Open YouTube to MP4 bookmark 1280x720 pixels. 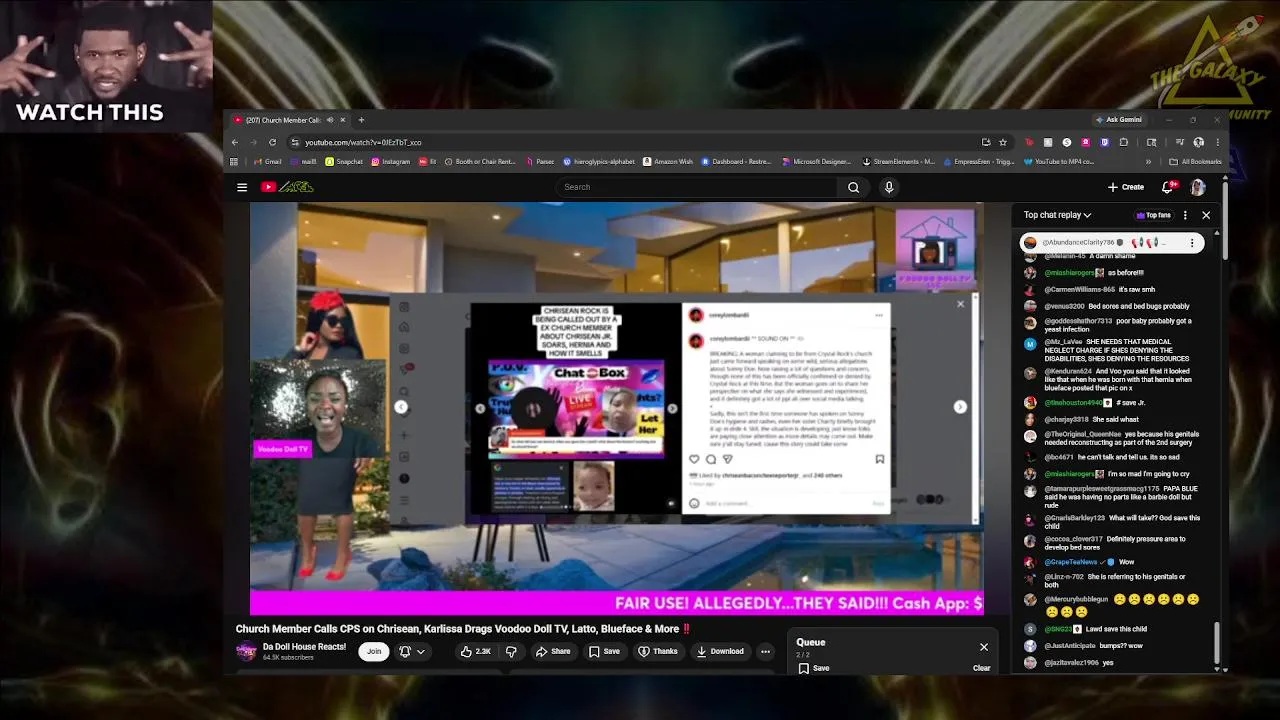tap(1059, 162)
